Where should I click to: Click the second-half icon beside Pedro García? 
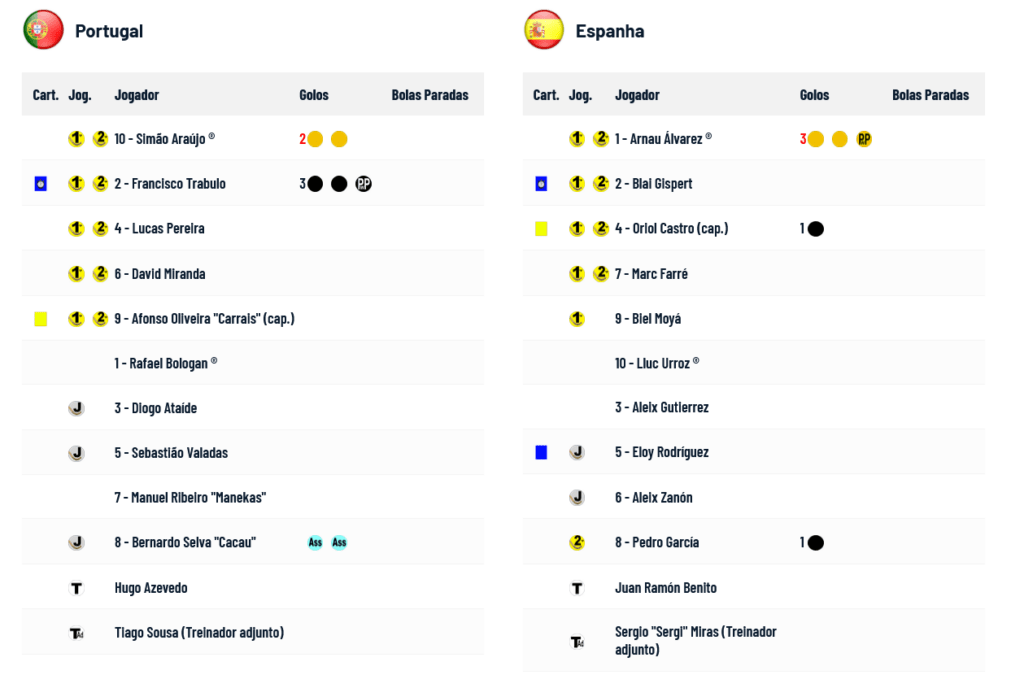tap(577, 542)
